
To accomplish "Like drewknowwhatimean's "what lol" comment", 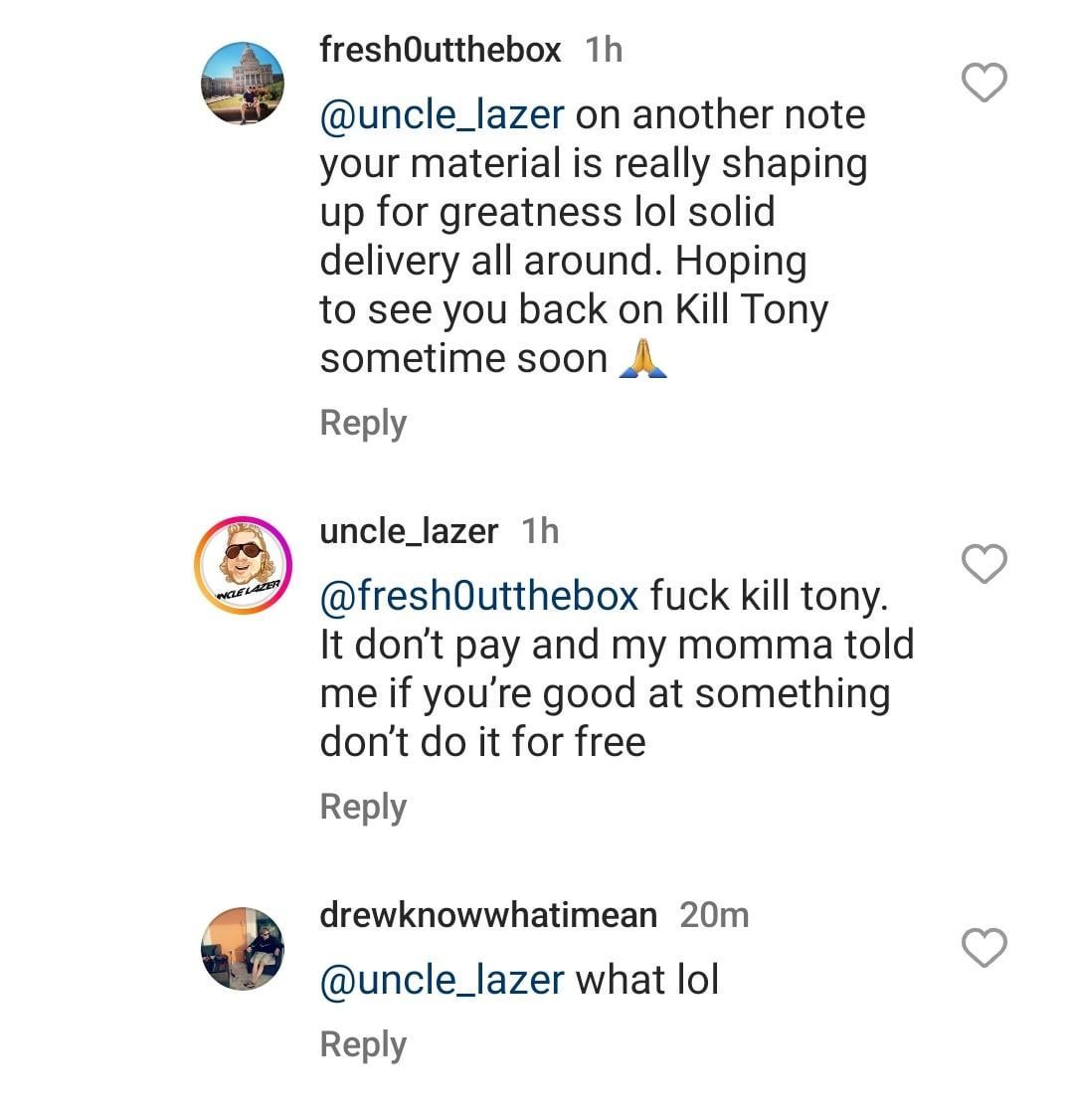I will pos(985,948).
